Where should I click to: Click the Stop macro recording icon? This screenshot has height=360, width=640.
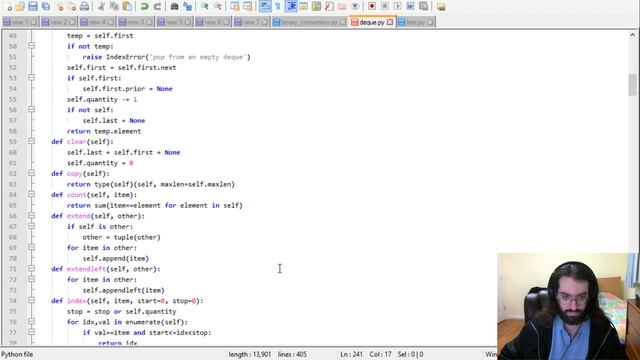(384, 6)
